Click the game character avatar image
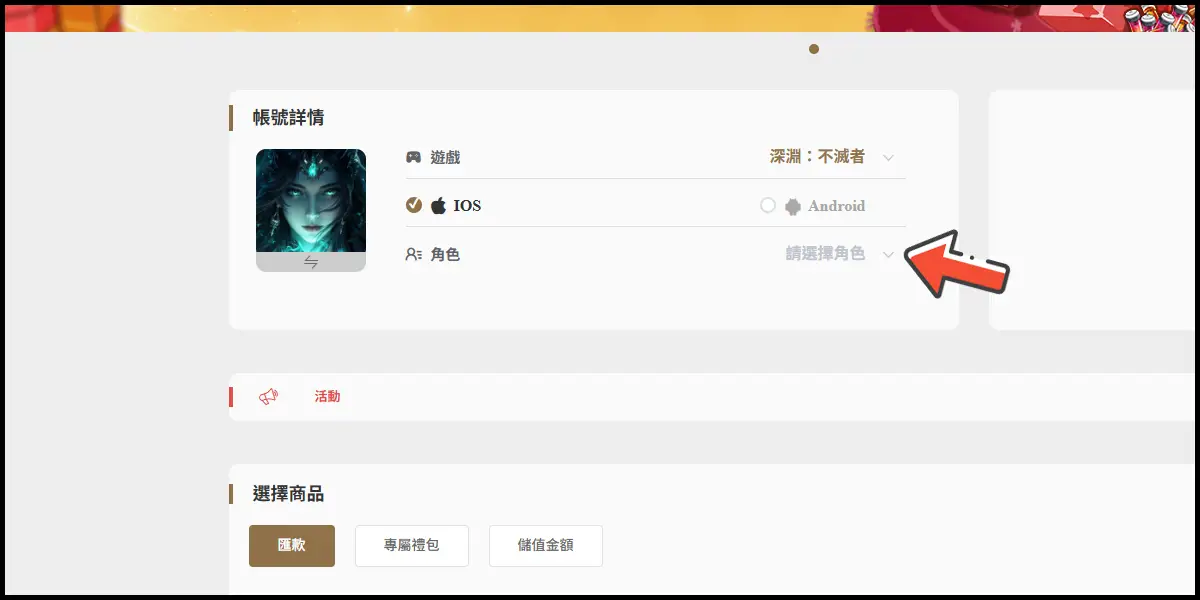The image size is (1200, 600). click(x=311, y=201)
